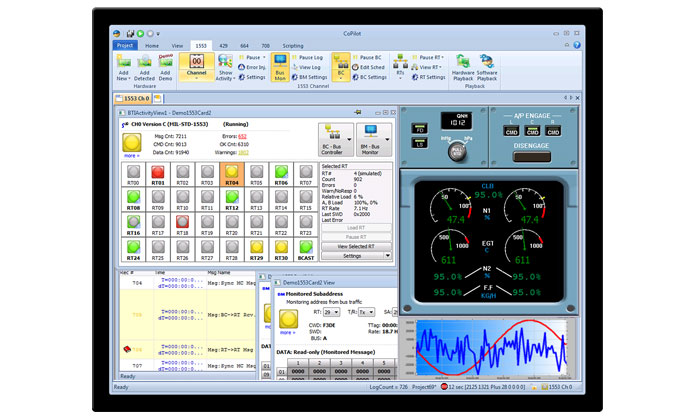Launch Hardware Playback
The width and height of the screenshot is (700, 420).
pos(463,67)
